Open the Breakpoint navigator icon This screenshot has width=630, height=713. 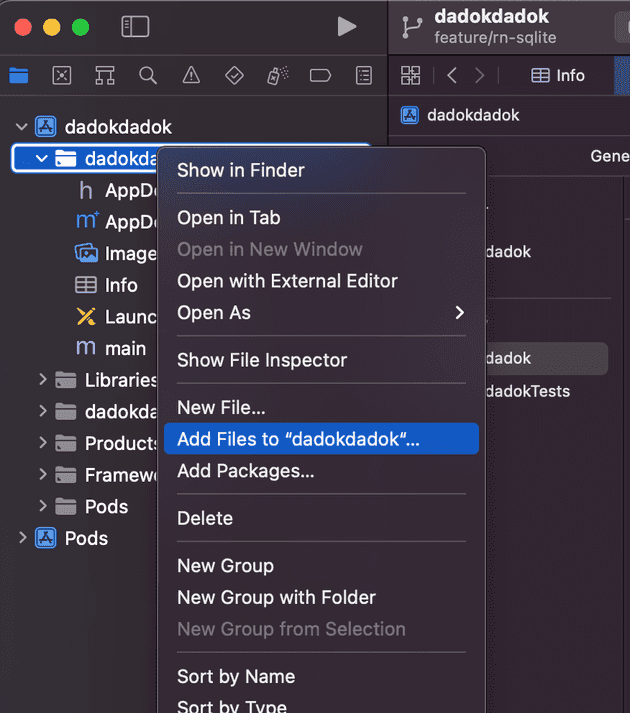coord(320,76)
